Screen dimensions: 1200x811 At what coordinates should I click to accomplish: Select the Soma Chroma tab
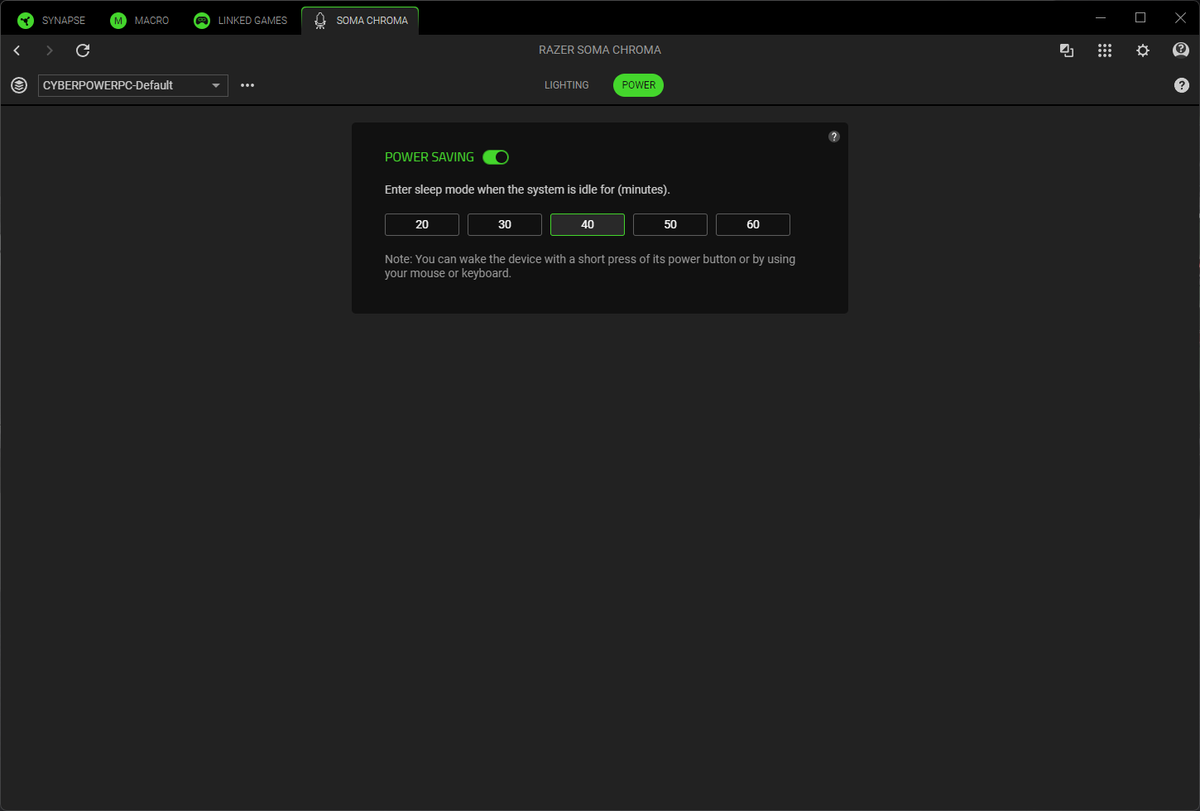(x=360, y=20)
